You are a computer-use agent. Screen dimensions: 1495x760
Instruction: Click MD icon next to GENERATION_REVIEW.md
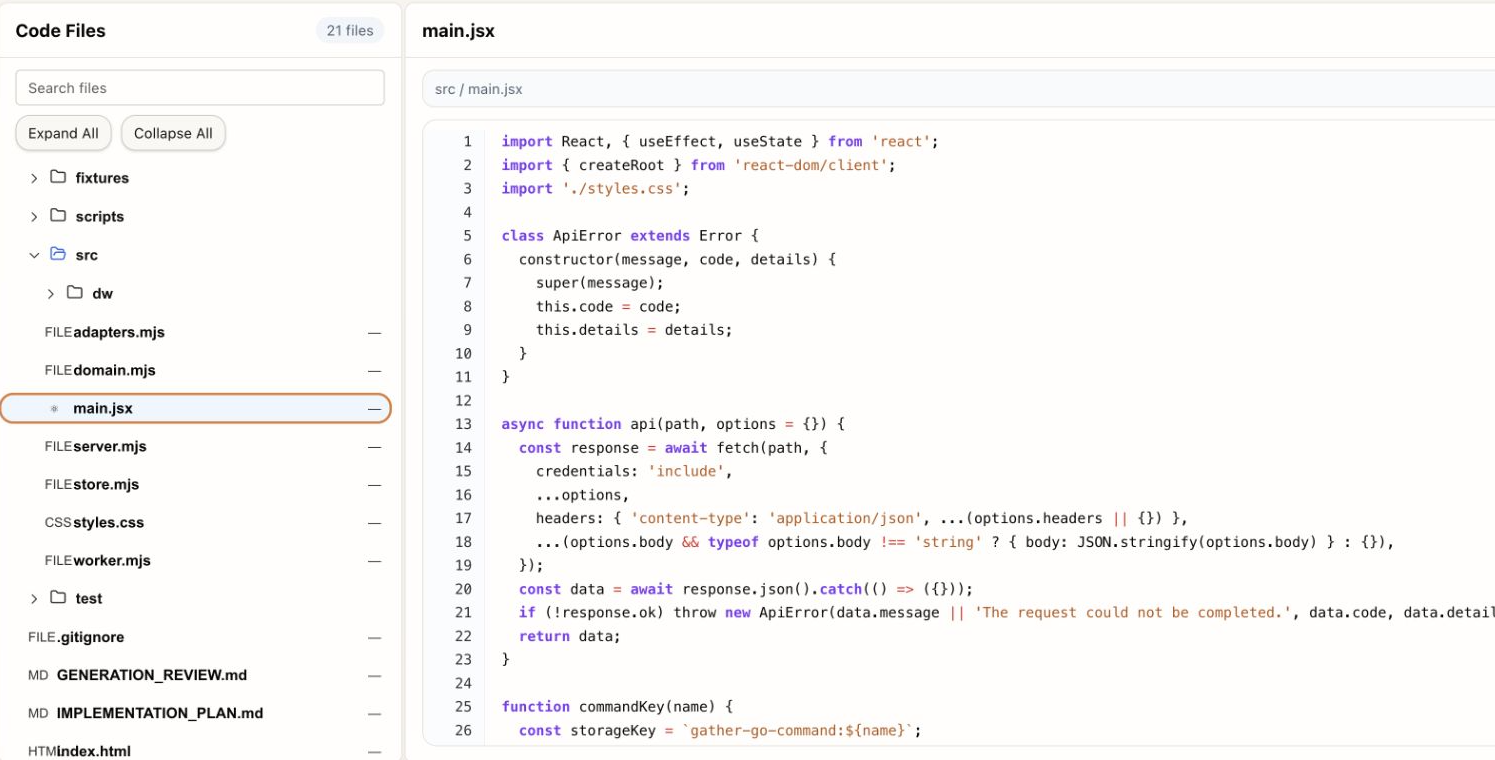click(38, 675)
